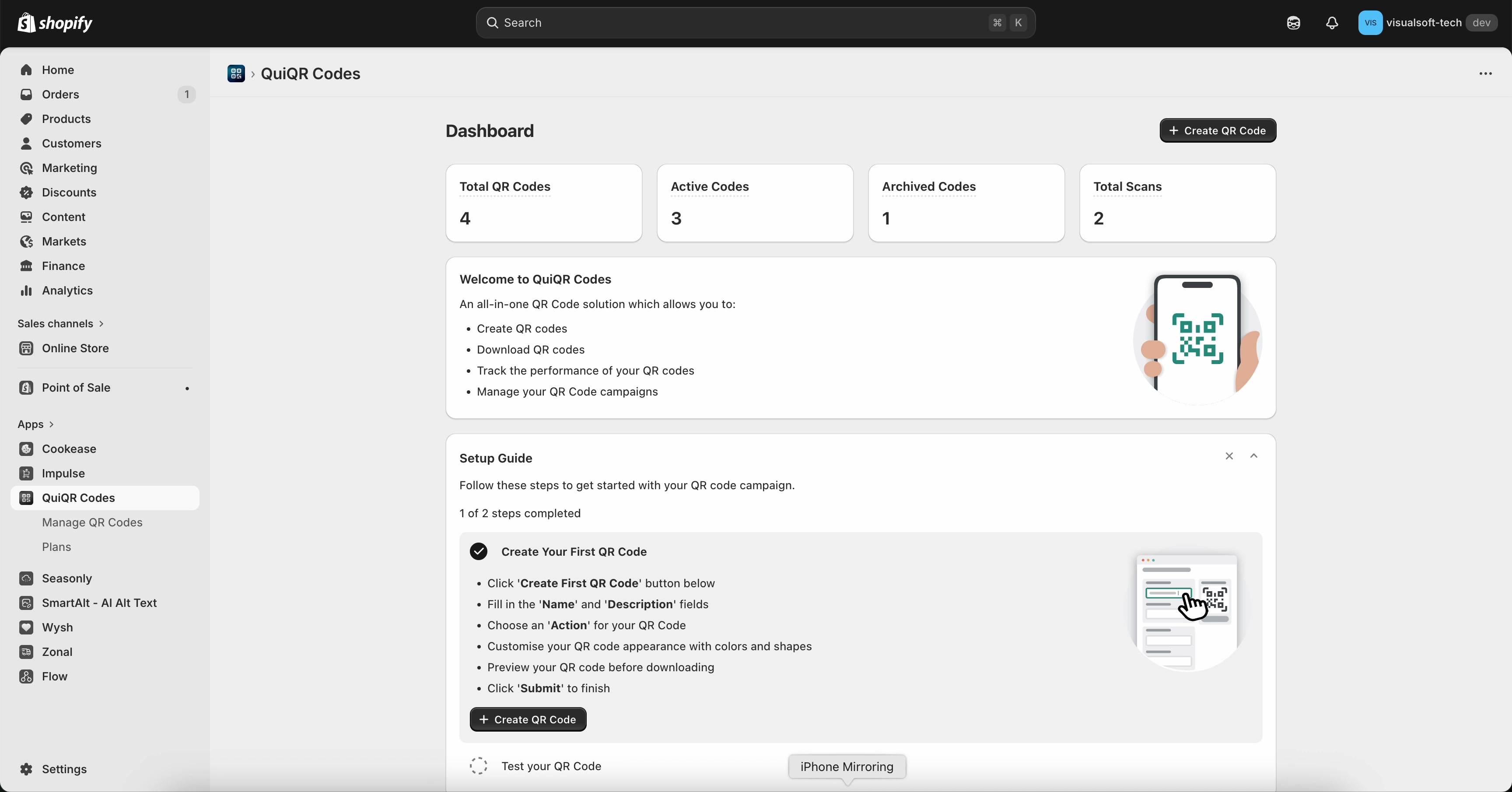Collapse the Setup Guide panel

pos(1254,456)
